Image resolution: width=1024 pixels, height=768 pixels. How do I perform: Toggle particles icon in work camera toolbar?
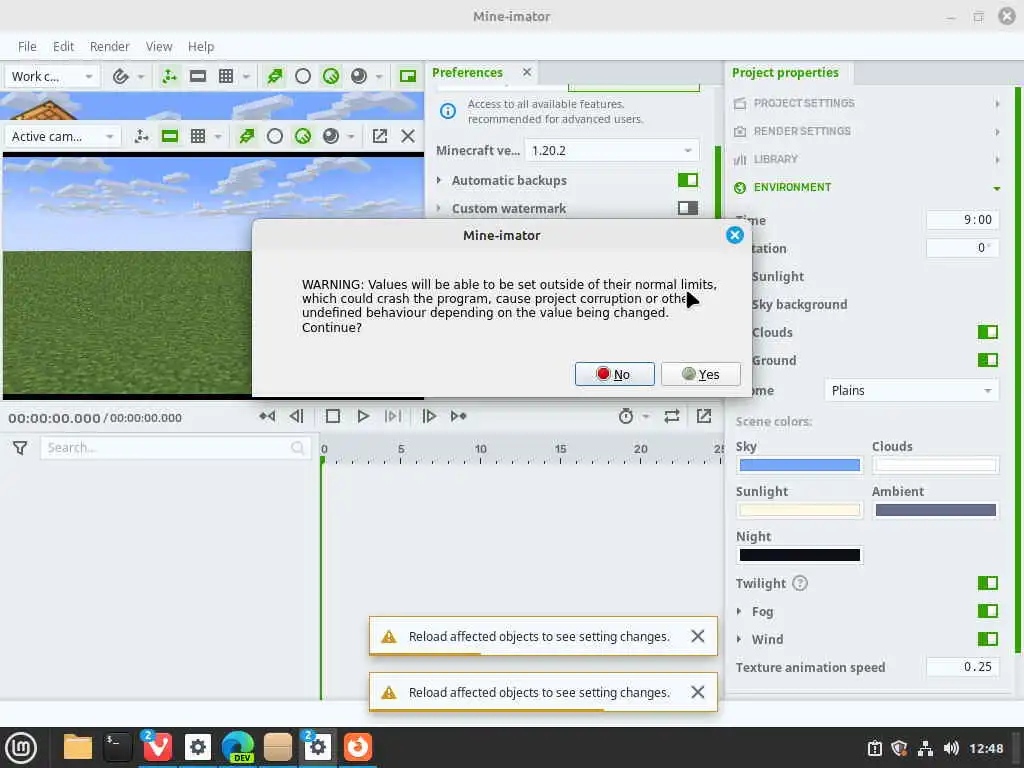pos(274,76)
